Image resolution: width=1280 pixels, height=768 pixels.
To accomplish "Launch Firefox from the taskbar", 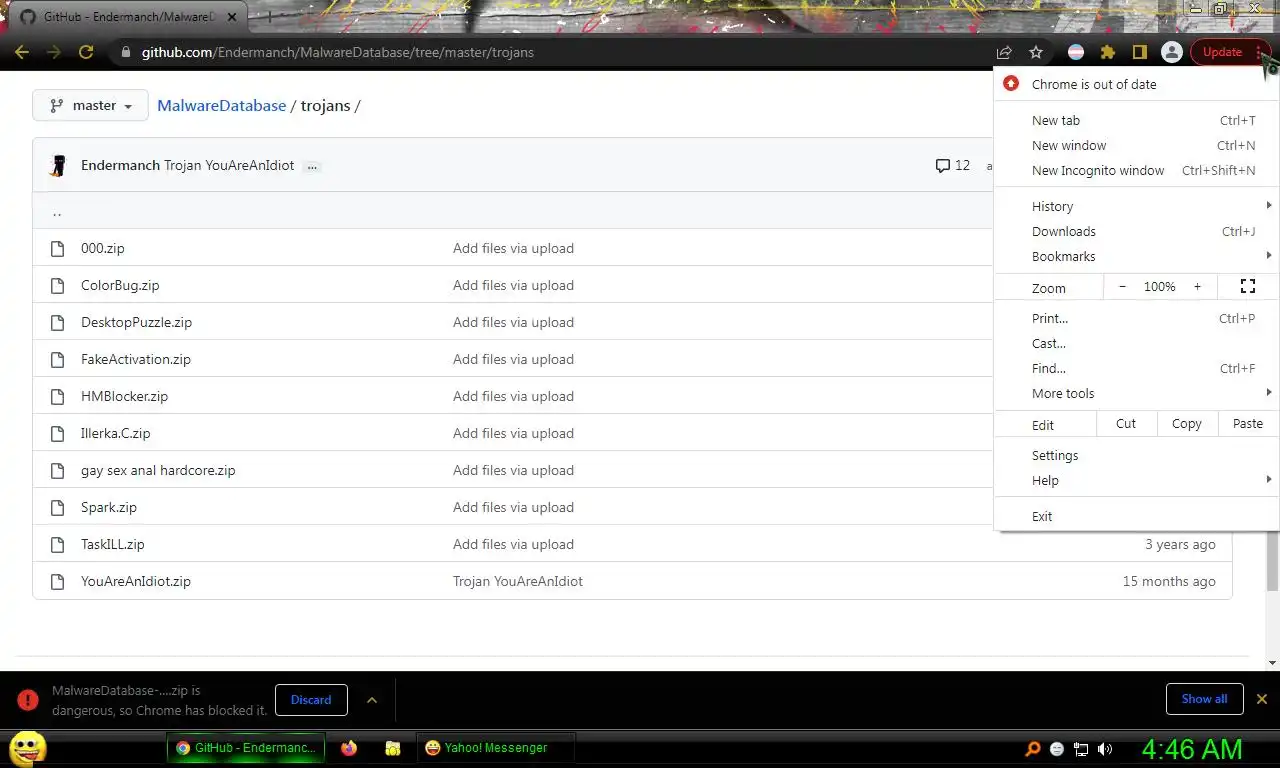I will [x=349, y=748].
